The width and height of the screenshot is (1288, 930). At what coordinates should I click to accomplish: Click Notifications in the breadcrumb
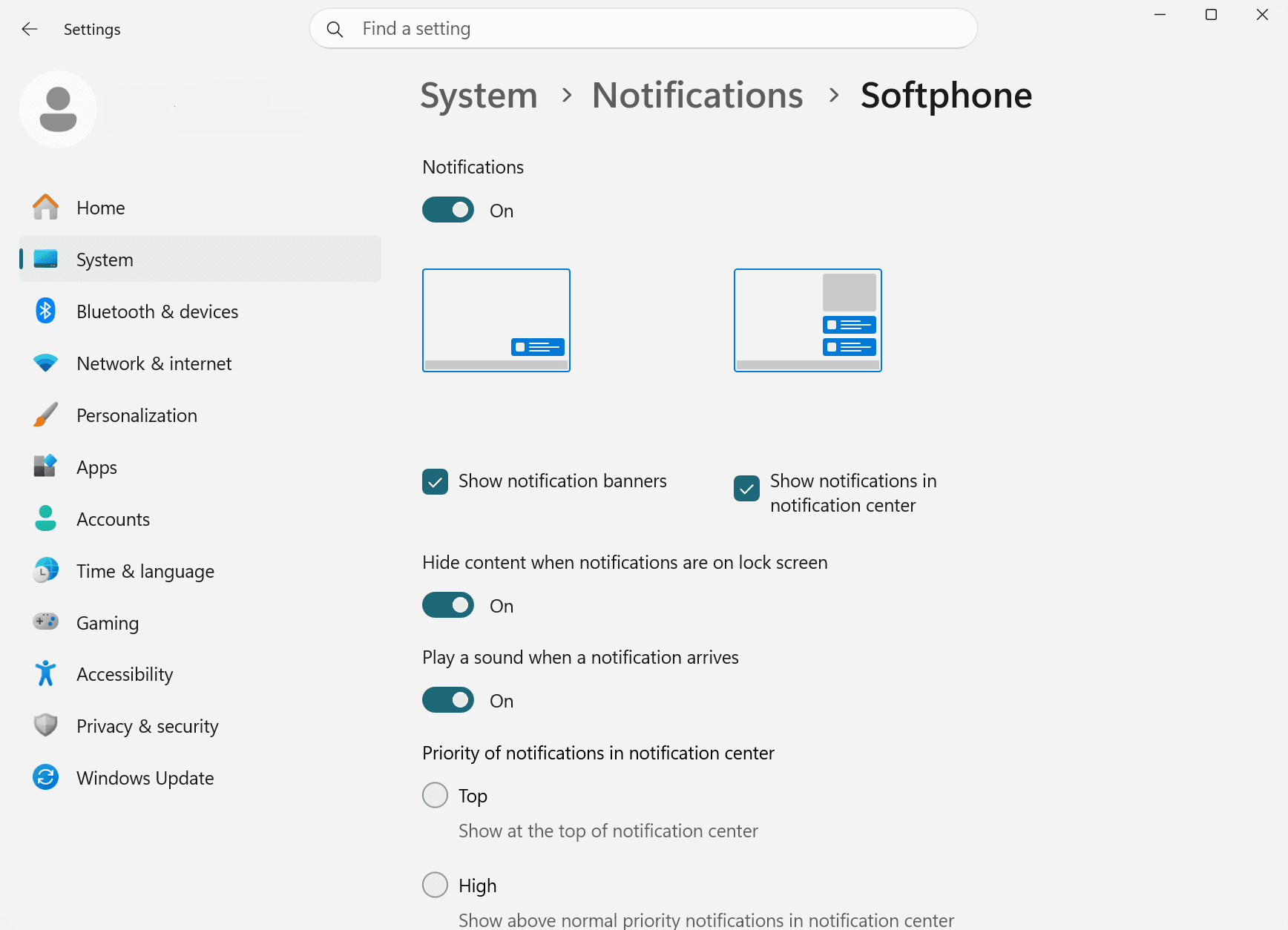[697, 96]
